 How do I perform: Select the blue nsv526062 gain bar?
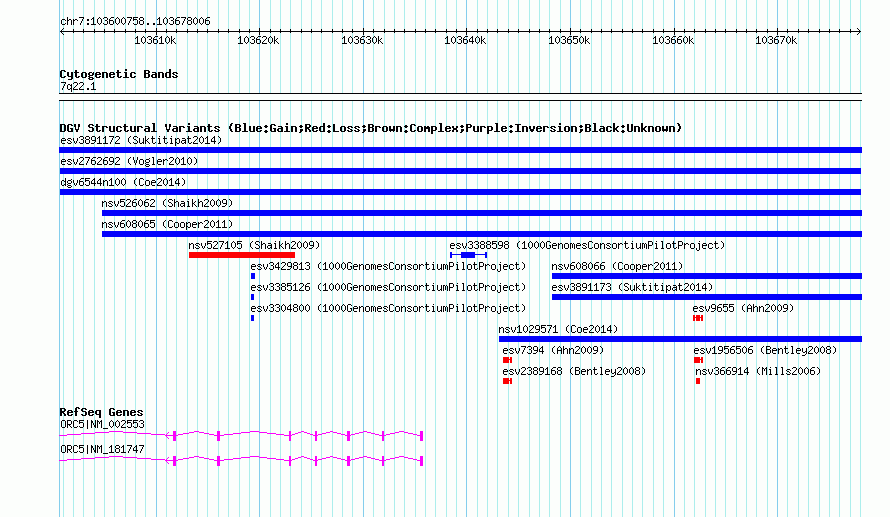482,213
